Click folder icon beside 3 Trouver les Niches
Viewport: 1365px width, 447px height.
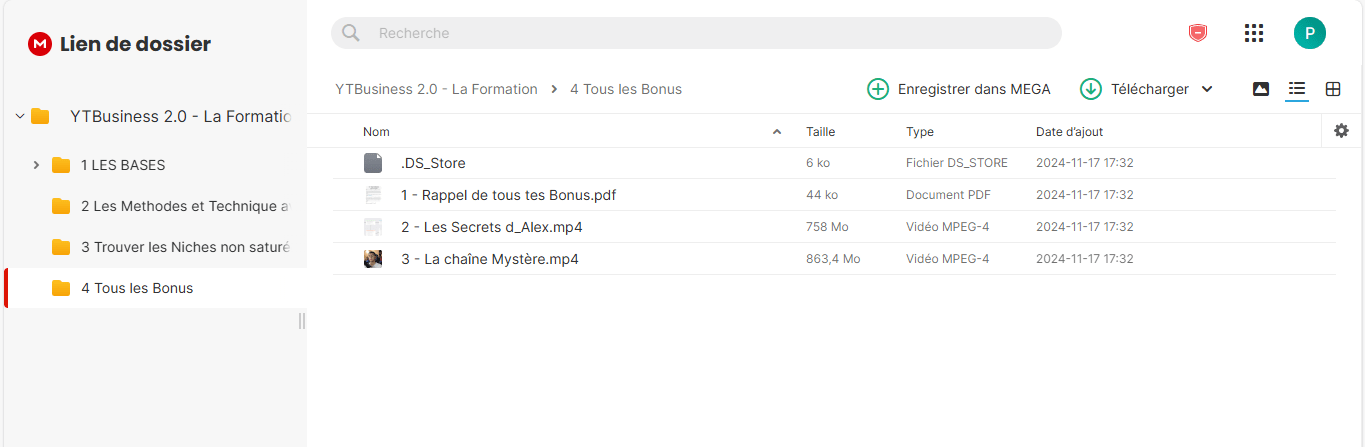(61, 247)
